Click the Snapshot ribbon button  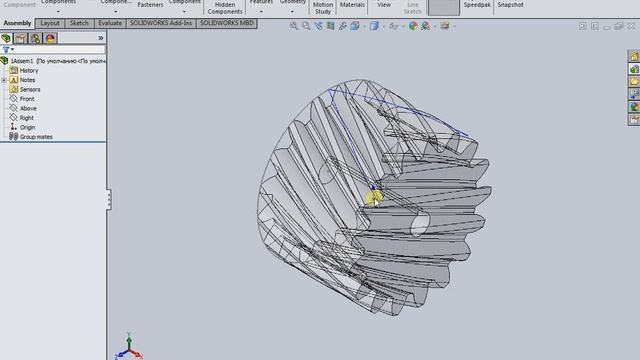[510, 5]
